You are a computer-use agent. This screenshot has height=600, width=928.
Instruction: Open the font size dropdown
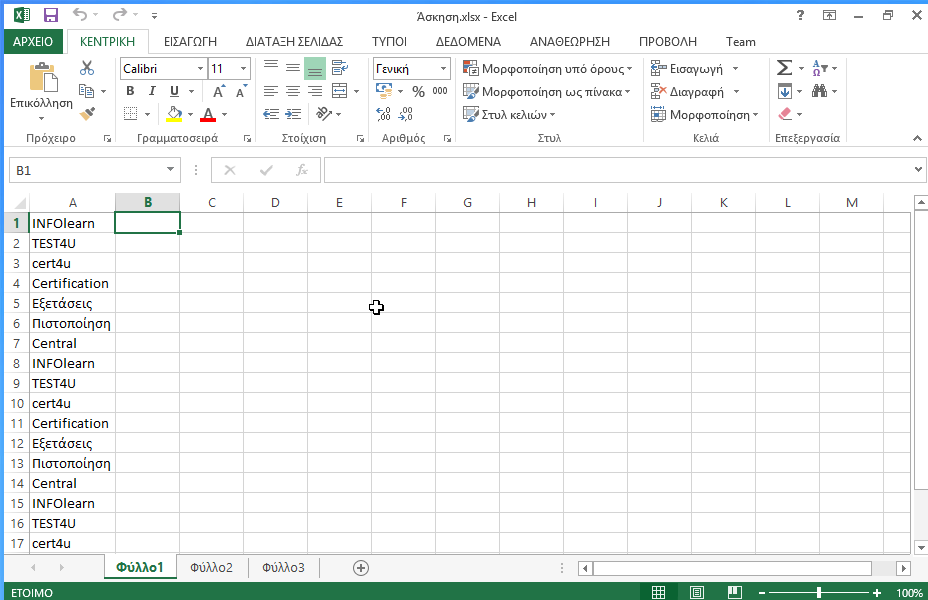coord(243,69)
